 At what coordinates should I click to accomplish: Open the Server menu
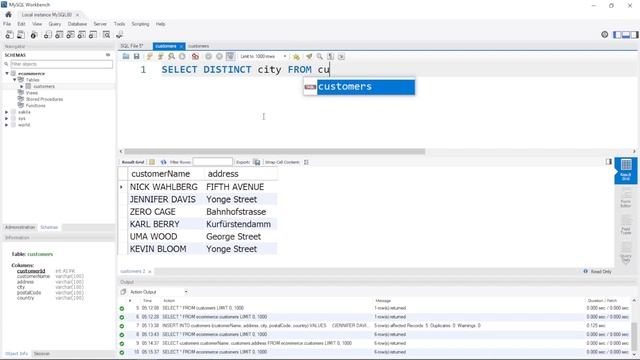tap(100, 24)
